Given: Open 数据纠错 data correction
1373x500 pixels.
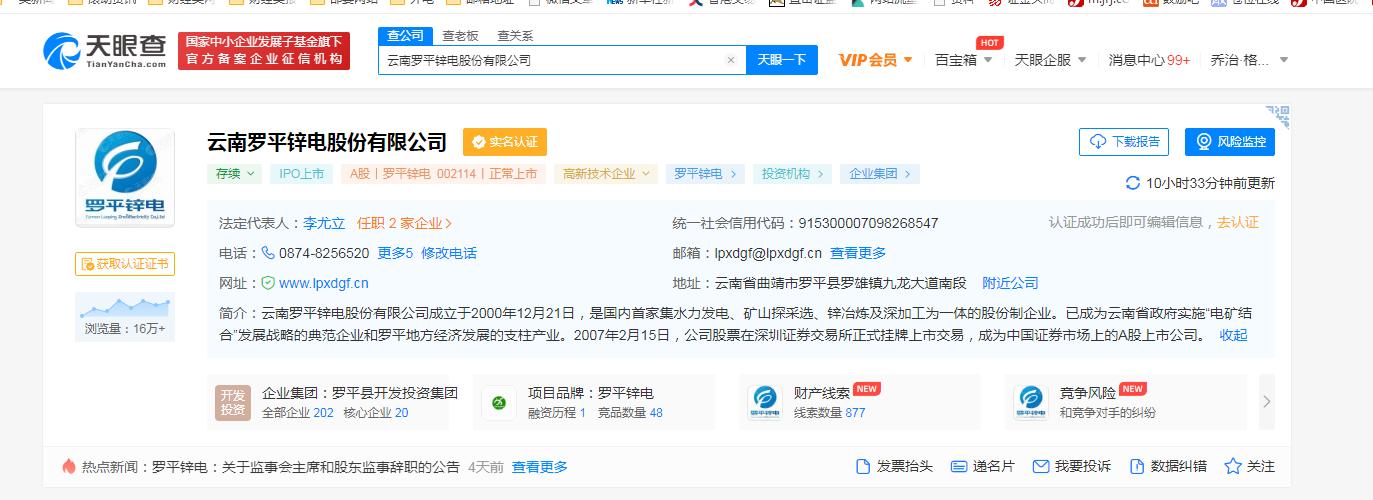Looking at the screenshot, I should click(1167, 466).
